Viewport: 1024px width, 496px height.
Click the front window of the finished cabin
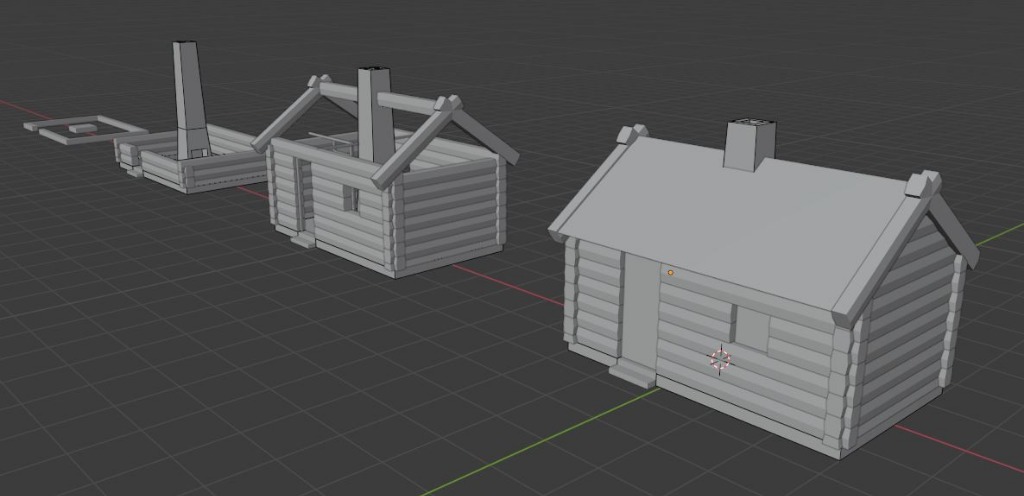[751, 329]
